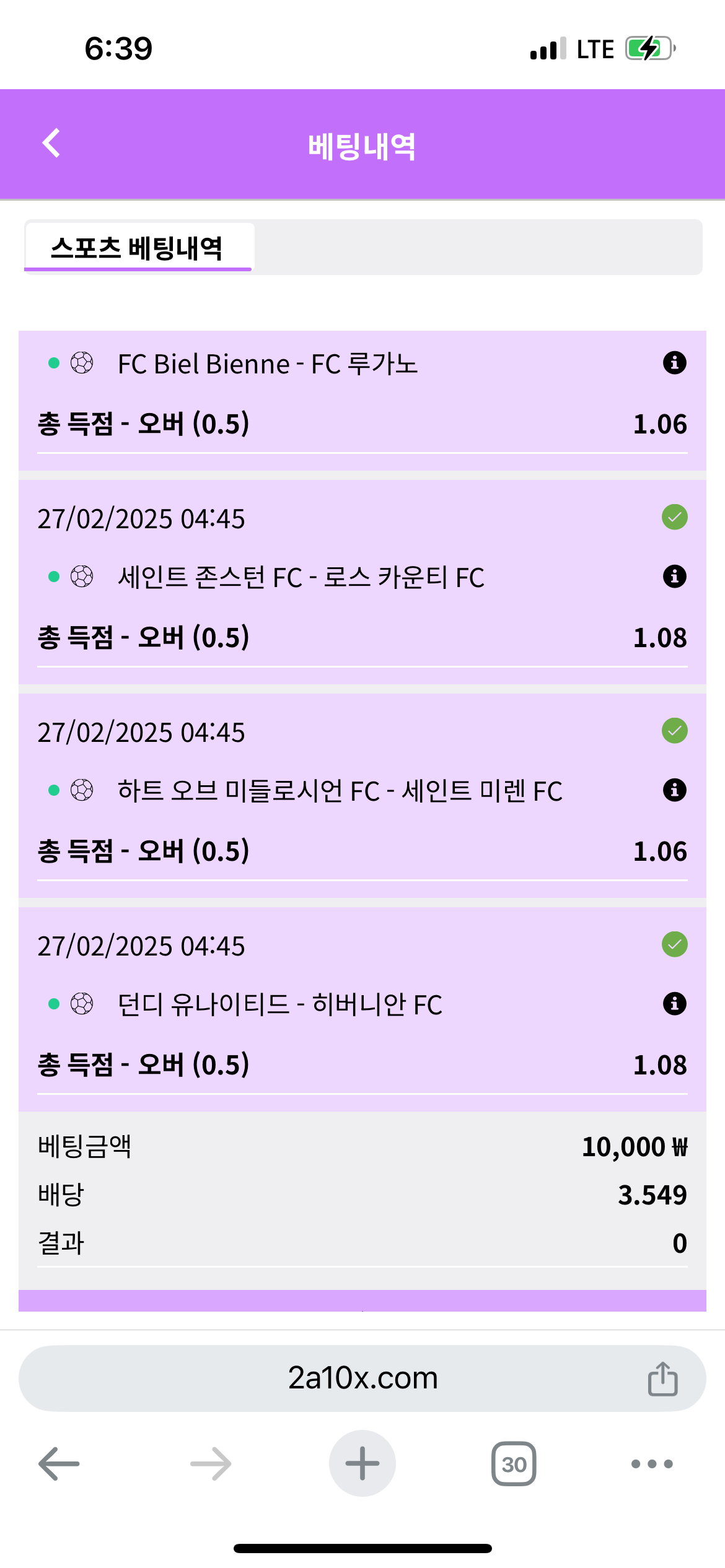Screen dimensions: 725x1568
Task: Tap green check above 하트 오브 미들로시언 match
Action: pos(674,731)
